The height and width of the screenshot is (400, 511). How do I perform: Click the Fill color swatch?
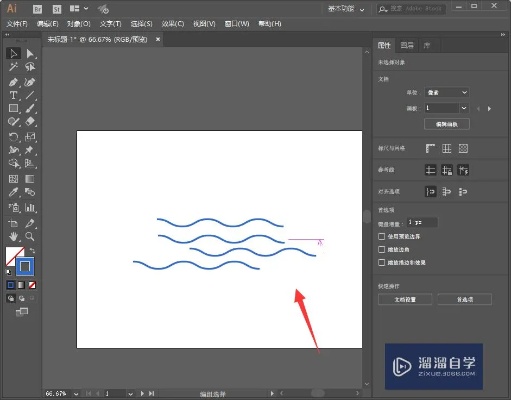[11, 252]
